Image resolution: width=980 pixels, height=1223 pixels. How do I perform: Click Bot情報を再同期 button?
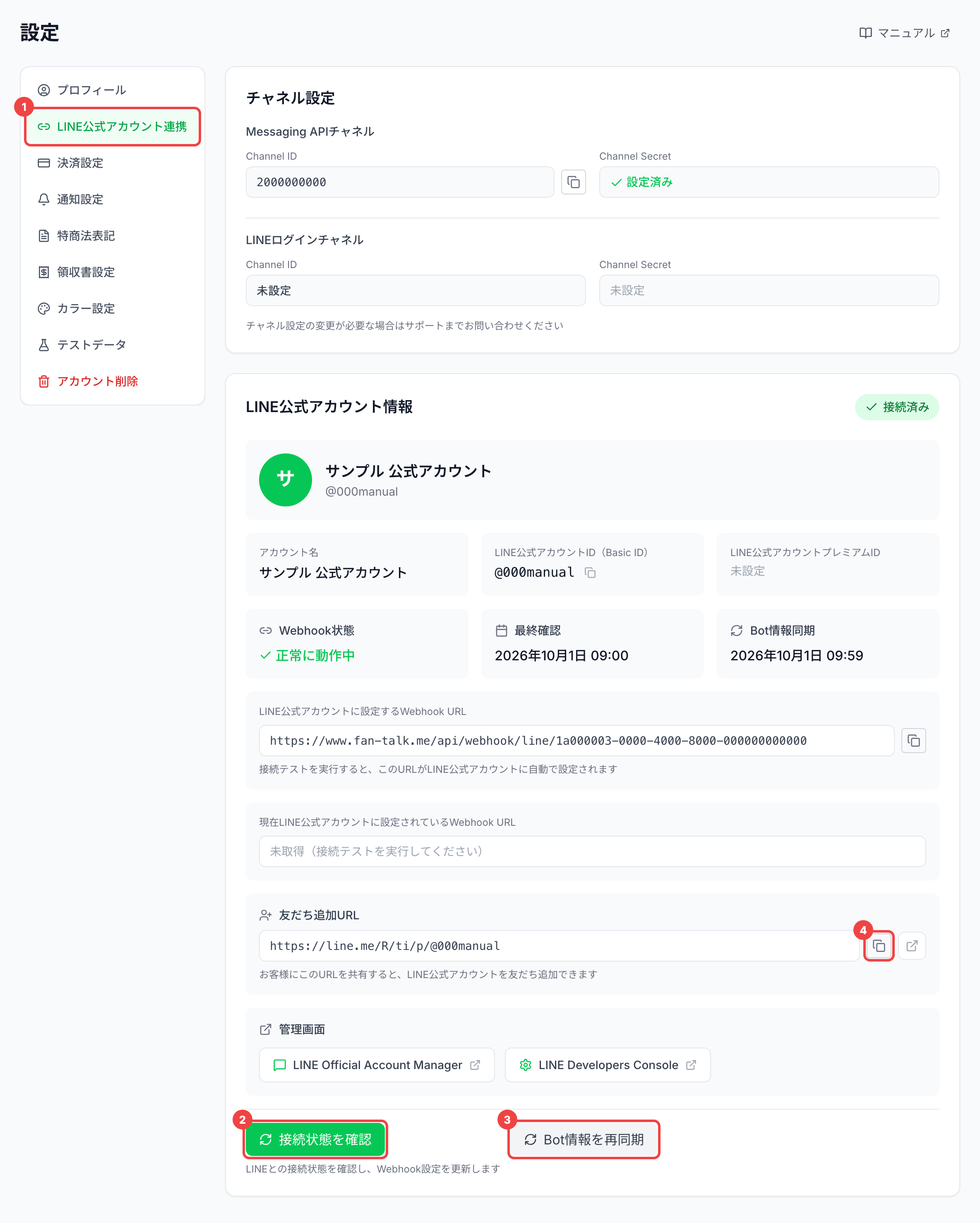click(584, 1139)
